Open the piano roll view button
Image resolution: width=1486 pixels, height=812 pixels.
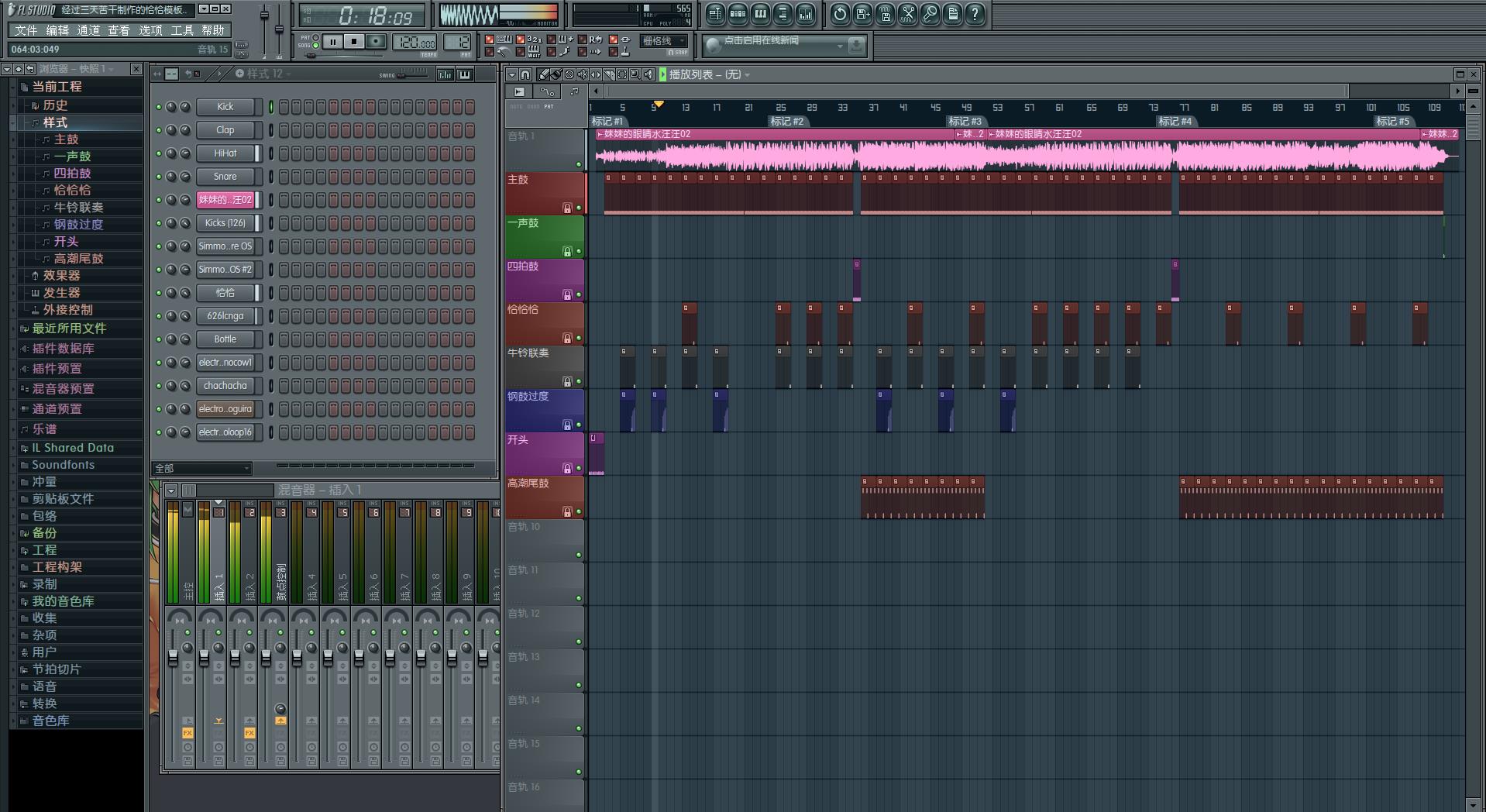760,14
